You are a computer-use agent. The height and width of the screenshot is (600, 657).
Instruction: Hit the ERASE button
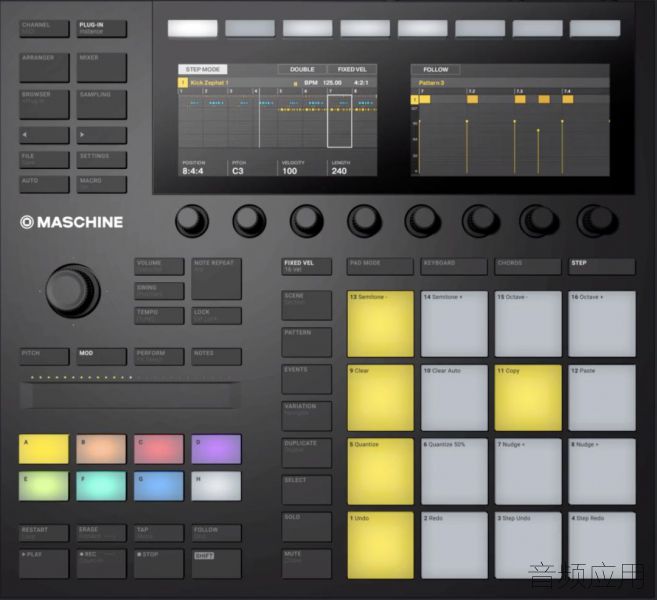[101, 533]
